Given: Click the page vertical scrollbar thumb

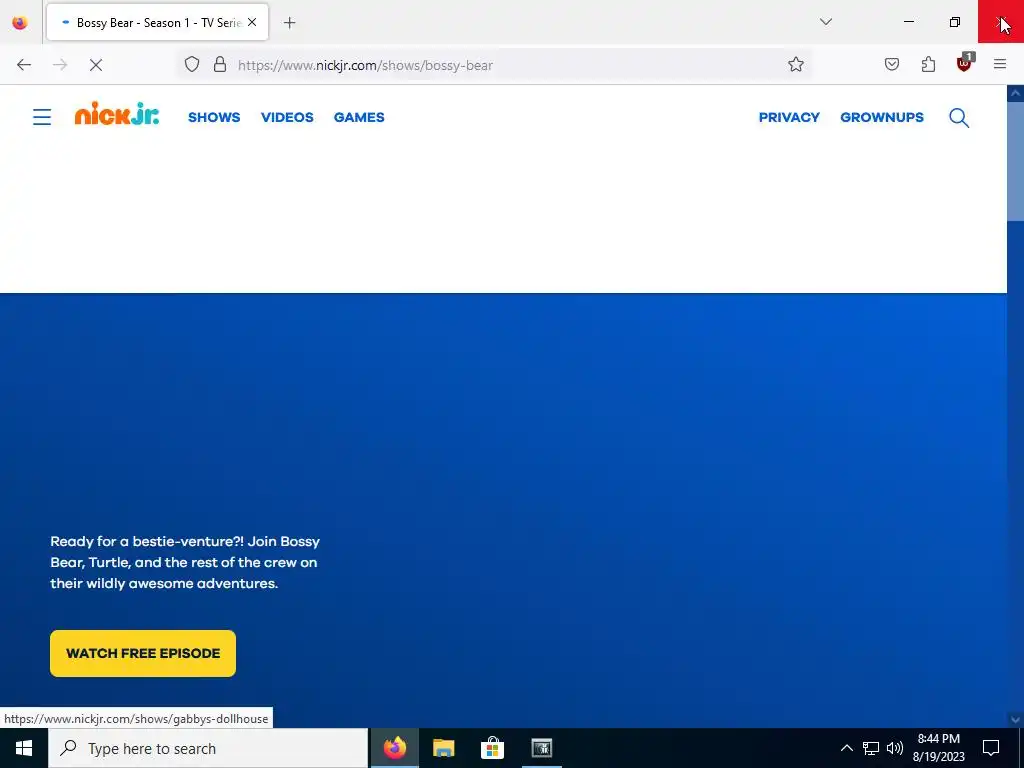Looking at the screenshot, I should point(1015,162).
